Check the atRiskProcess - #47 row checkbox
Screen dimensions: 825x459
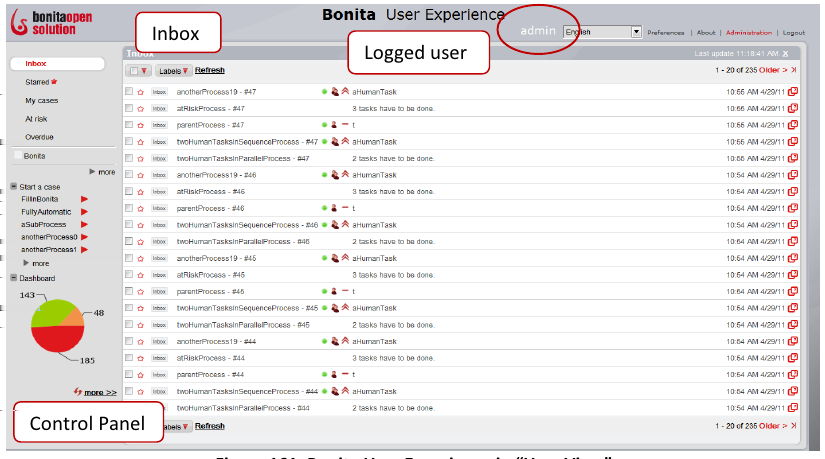(129, 108)
